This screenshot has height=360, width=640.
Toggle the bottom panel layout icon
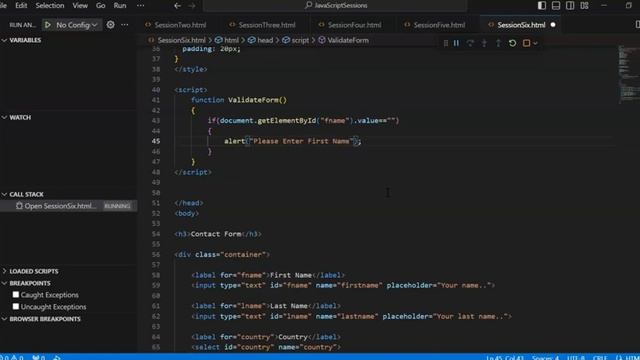pyautogui.click(x=556, y=5)
